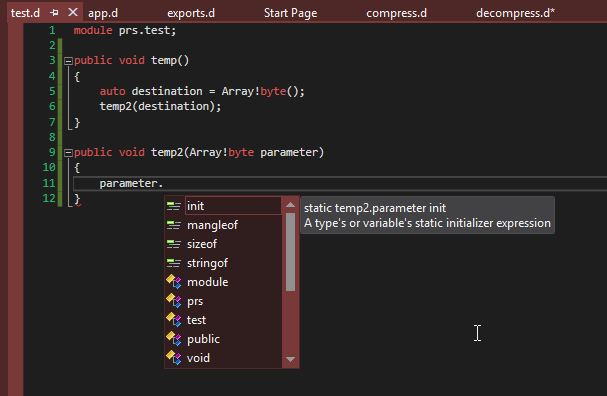The height and width of the screenshot is (396, 607).
Task: Click the keyword icon beside void
Action: coord(174,358)
